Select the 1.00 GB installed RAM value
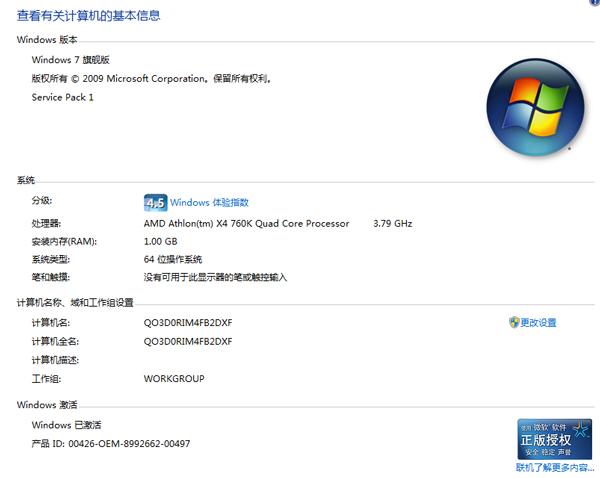This screenshot has width=600, height=478. coord(160,241)
